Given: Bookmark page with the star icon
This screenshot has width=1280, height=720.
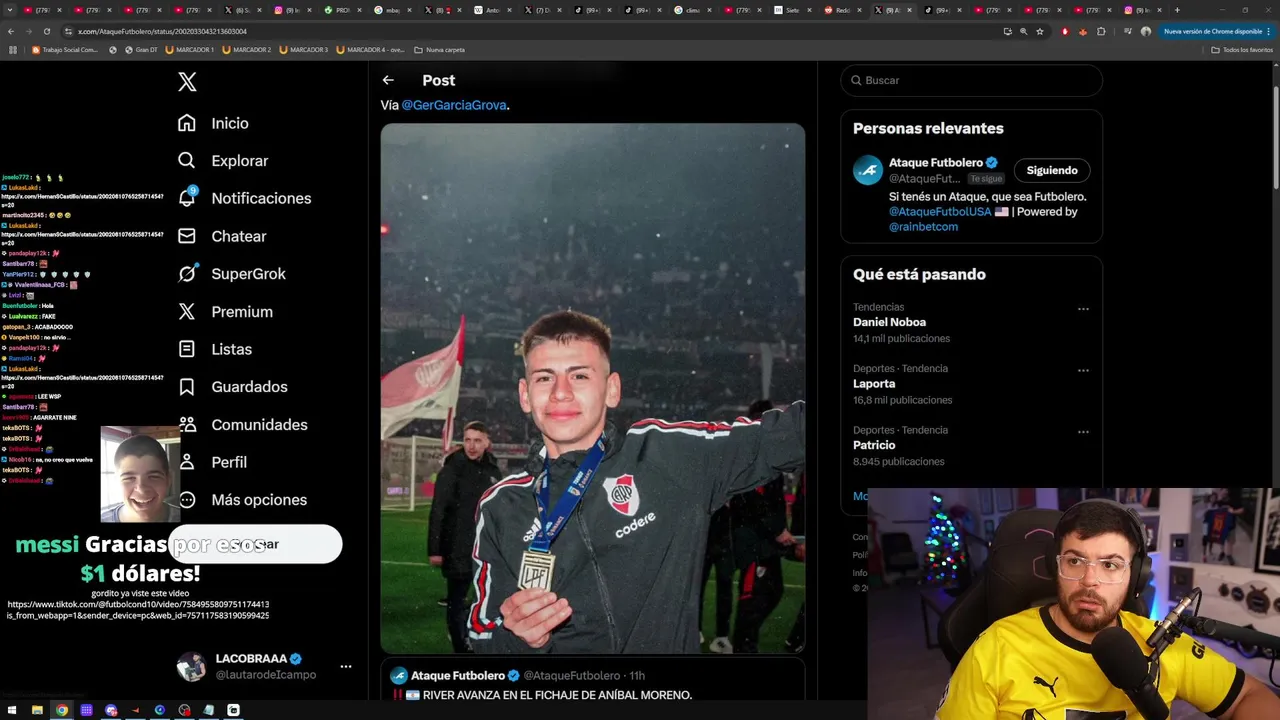Looking at the screenshot, I should point(1040,31).
